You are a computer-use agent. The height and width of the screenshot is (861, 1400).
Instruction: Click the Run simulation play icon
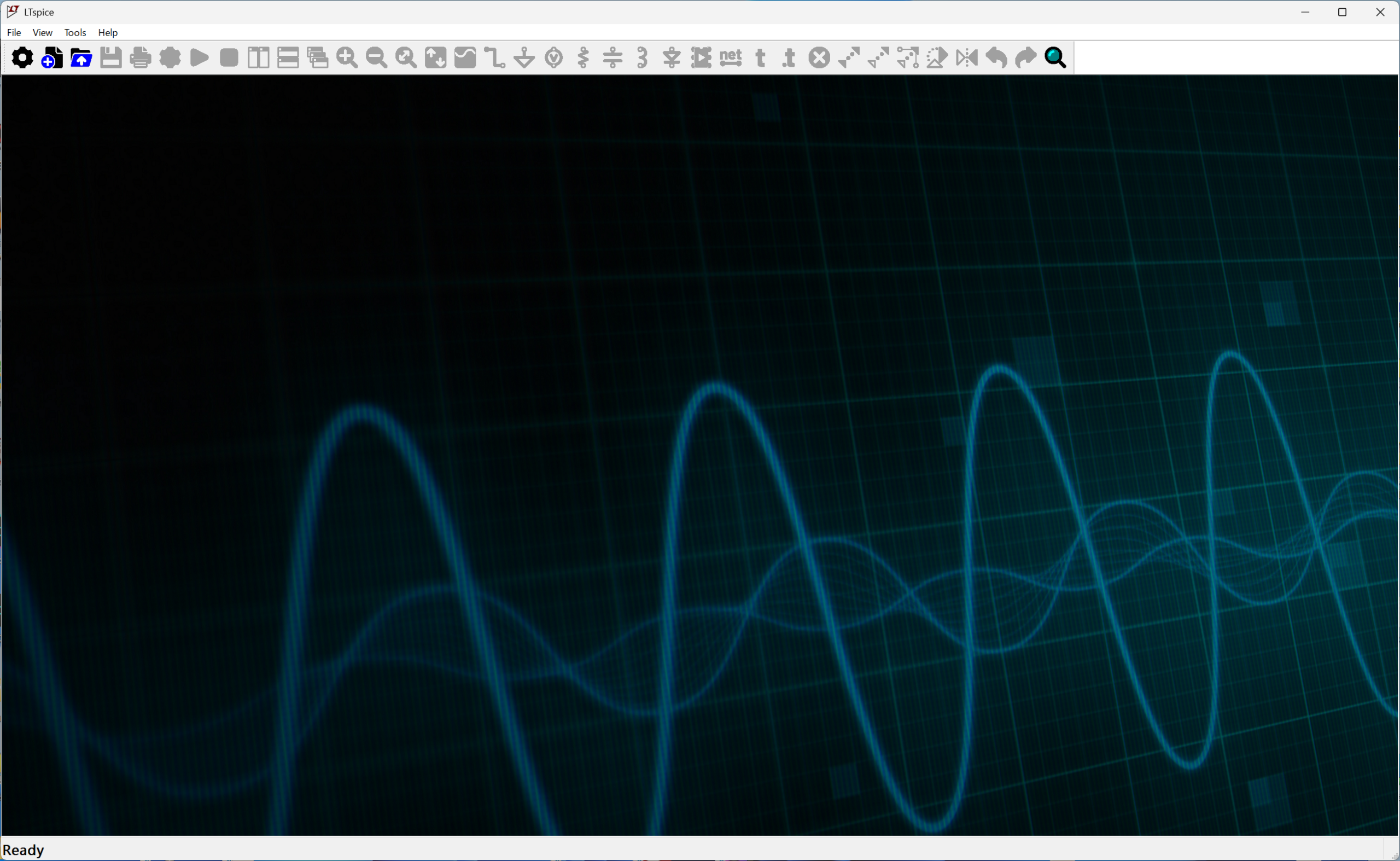199,57
